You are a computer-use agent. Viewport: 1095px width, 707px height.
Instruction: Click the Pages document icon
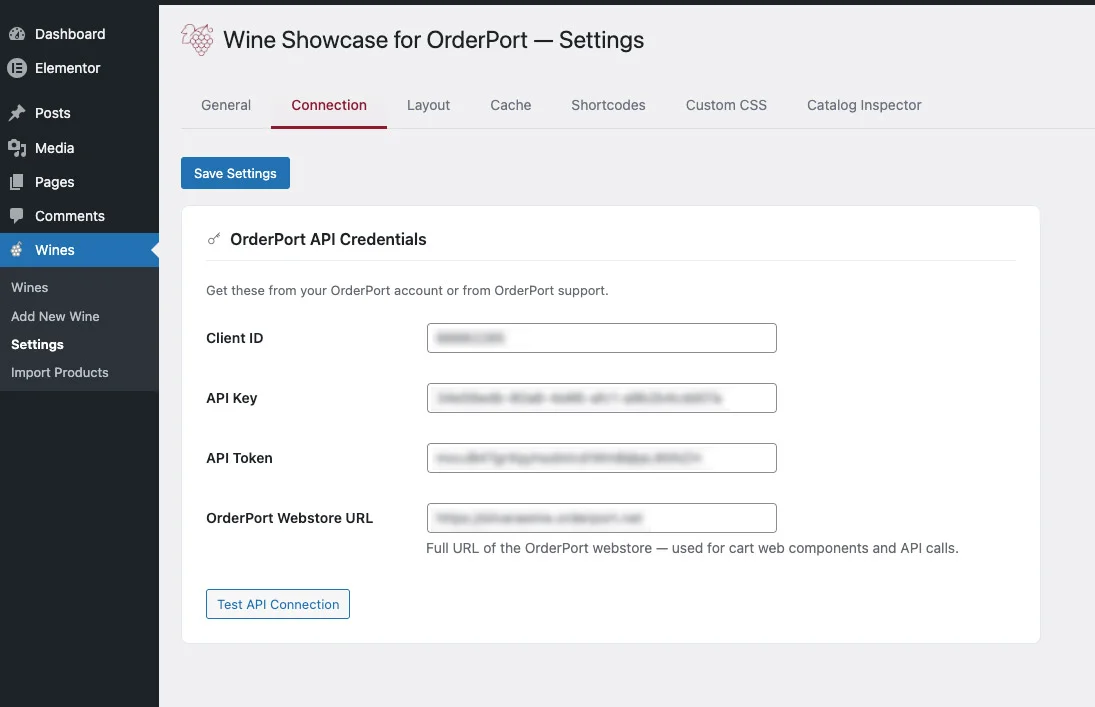pos(17,182)
